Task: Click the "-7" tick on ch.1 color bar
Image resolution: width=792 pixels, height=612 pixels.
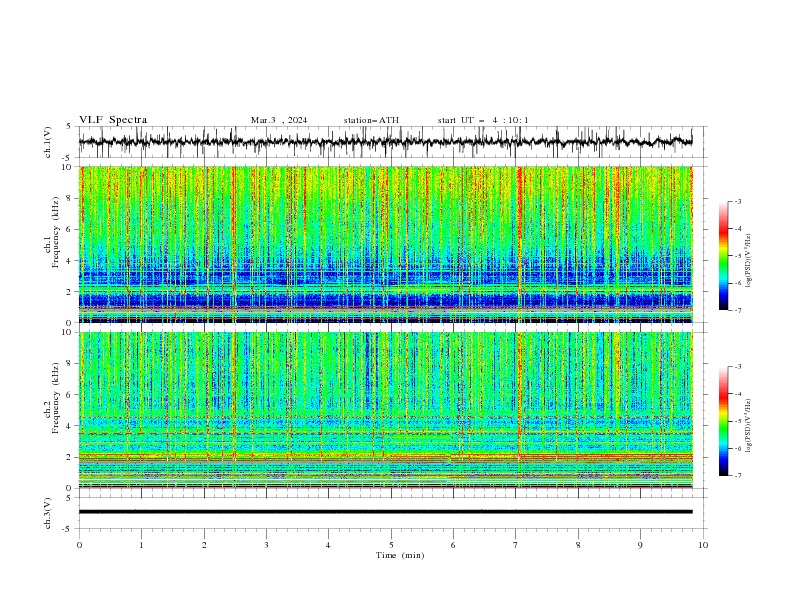Action: (738, 310)
